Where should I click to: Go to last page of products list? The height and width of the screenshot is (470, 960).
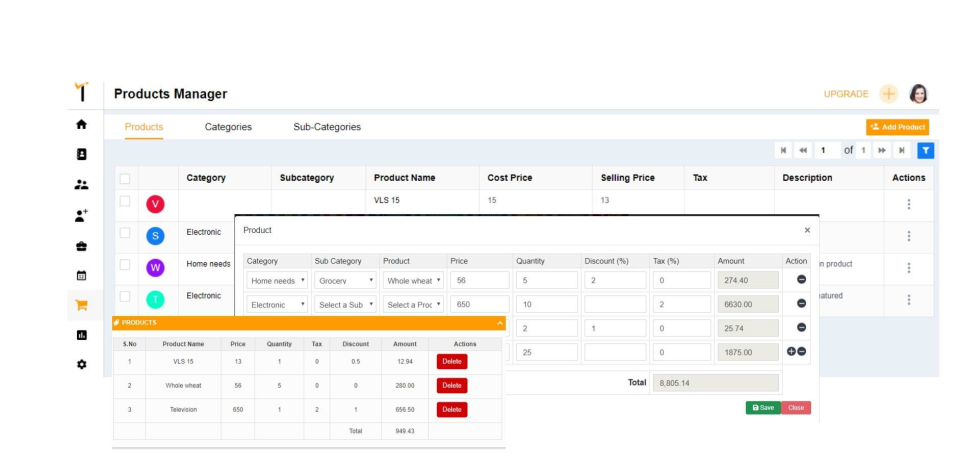click(x=901, y=150)
